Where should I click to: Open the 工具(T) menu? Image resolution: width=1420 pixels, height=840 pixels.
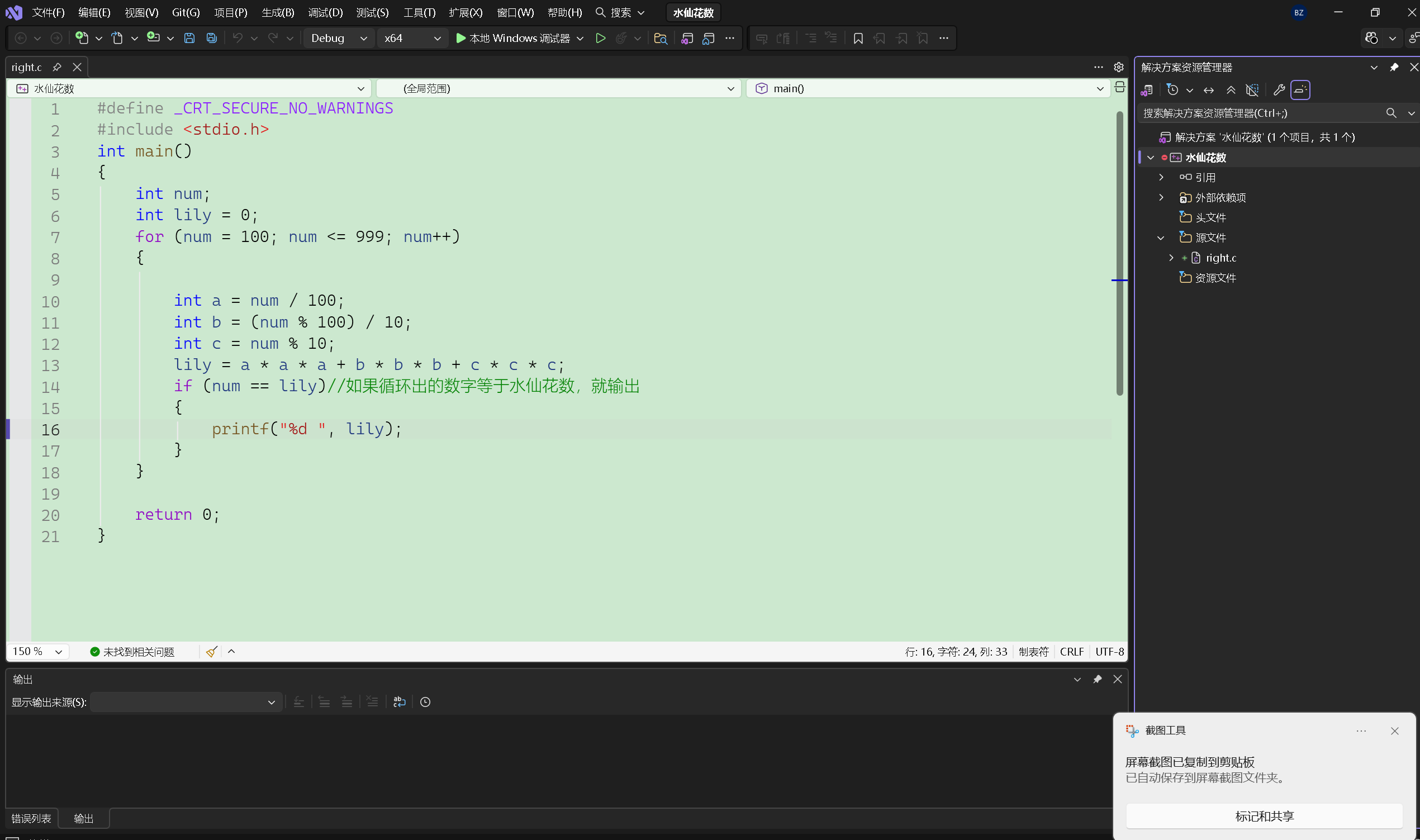pyautogui.click(x=419, y=12)
